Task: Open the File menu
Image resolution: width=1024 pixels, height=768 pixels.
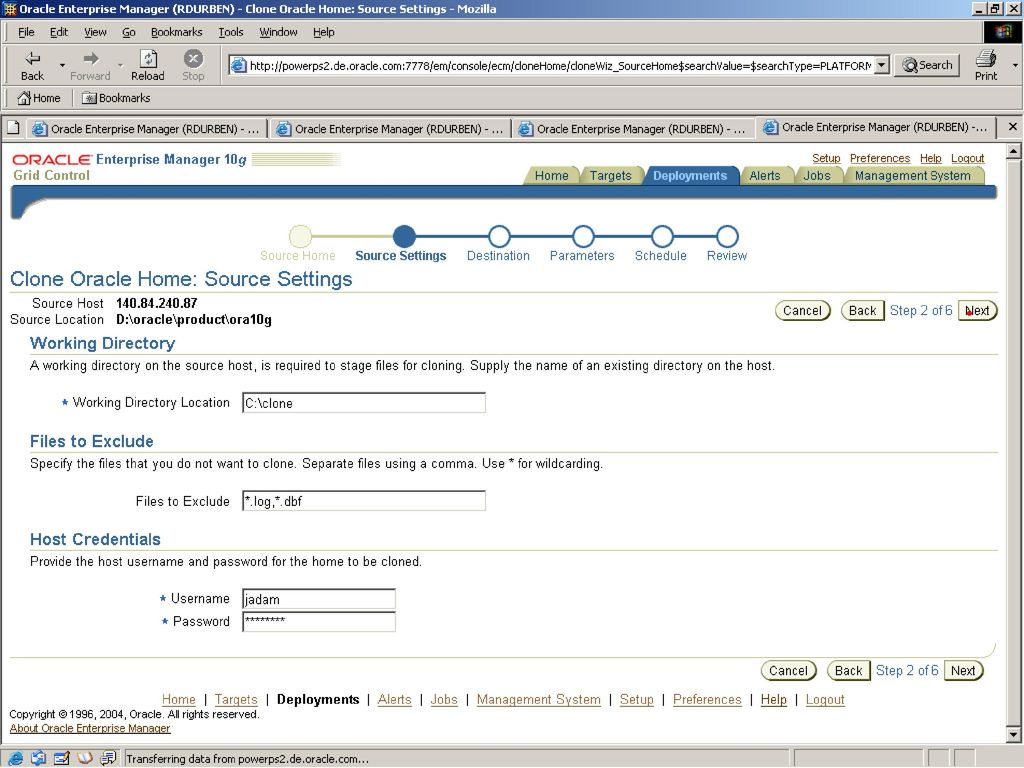Action: click(26, 32)
